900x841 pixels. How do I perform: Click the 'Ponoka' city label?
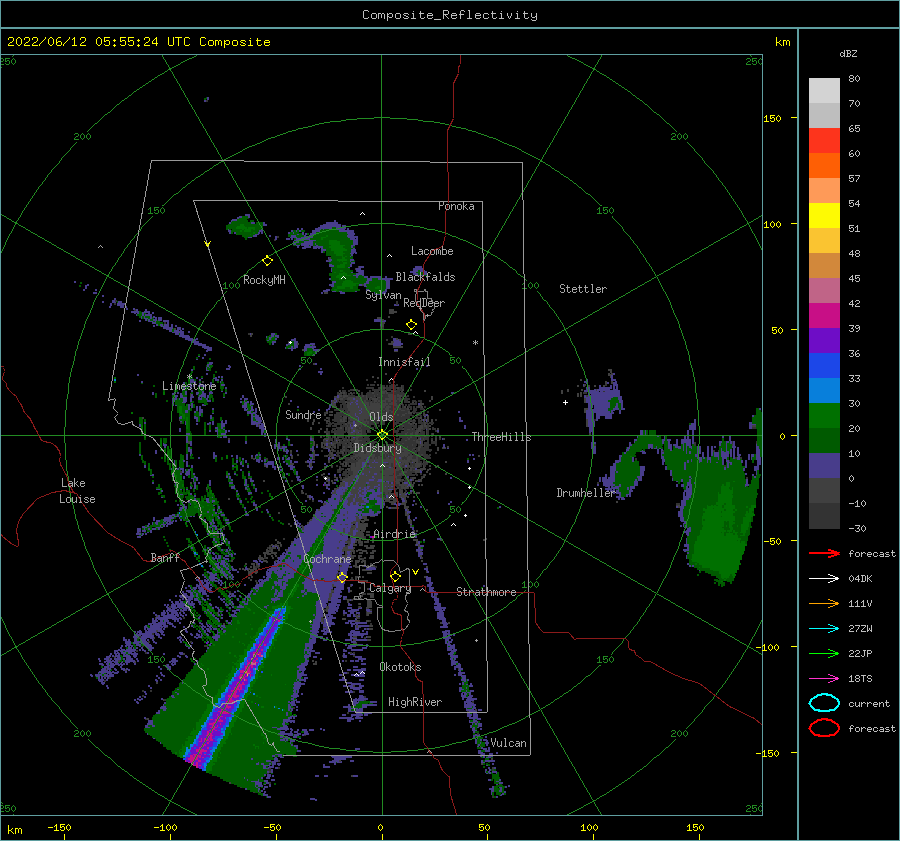click(x=456, y=206)
